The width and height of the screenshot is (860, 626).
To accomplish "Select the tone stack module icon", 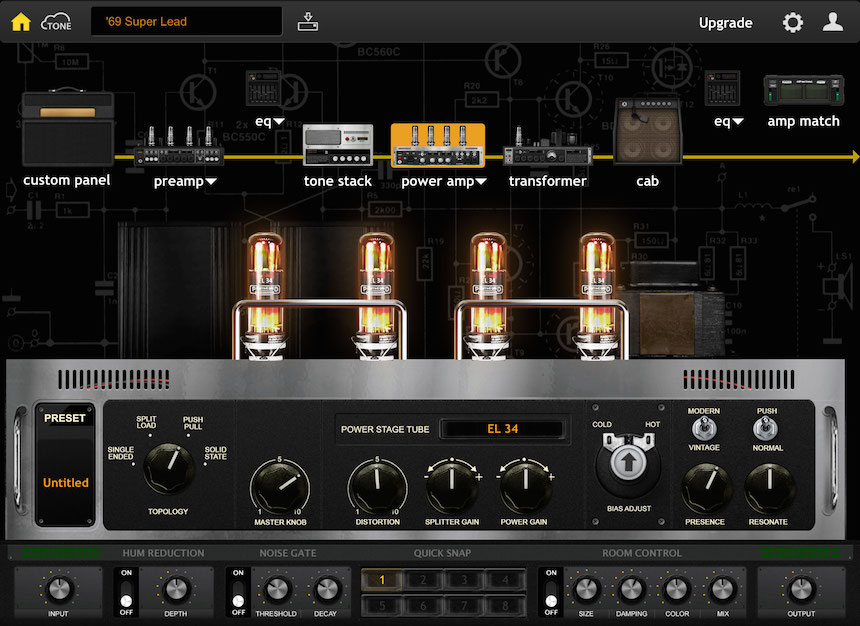I will (x=338, y=145).
